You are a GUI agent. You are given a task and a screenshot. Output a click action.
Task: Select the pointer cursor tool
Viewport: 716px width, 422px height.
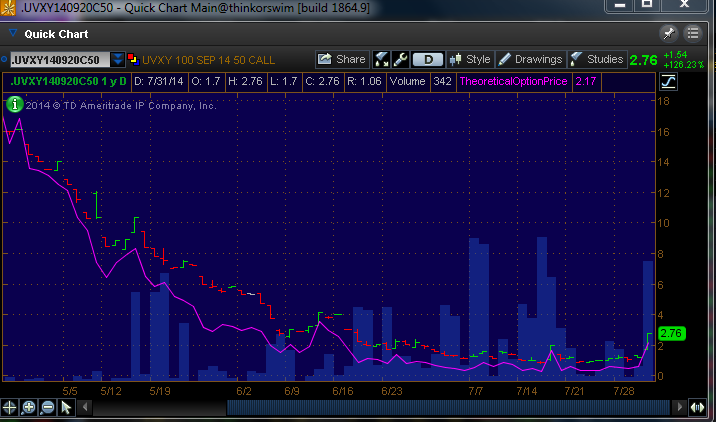(x=66, y=406)
